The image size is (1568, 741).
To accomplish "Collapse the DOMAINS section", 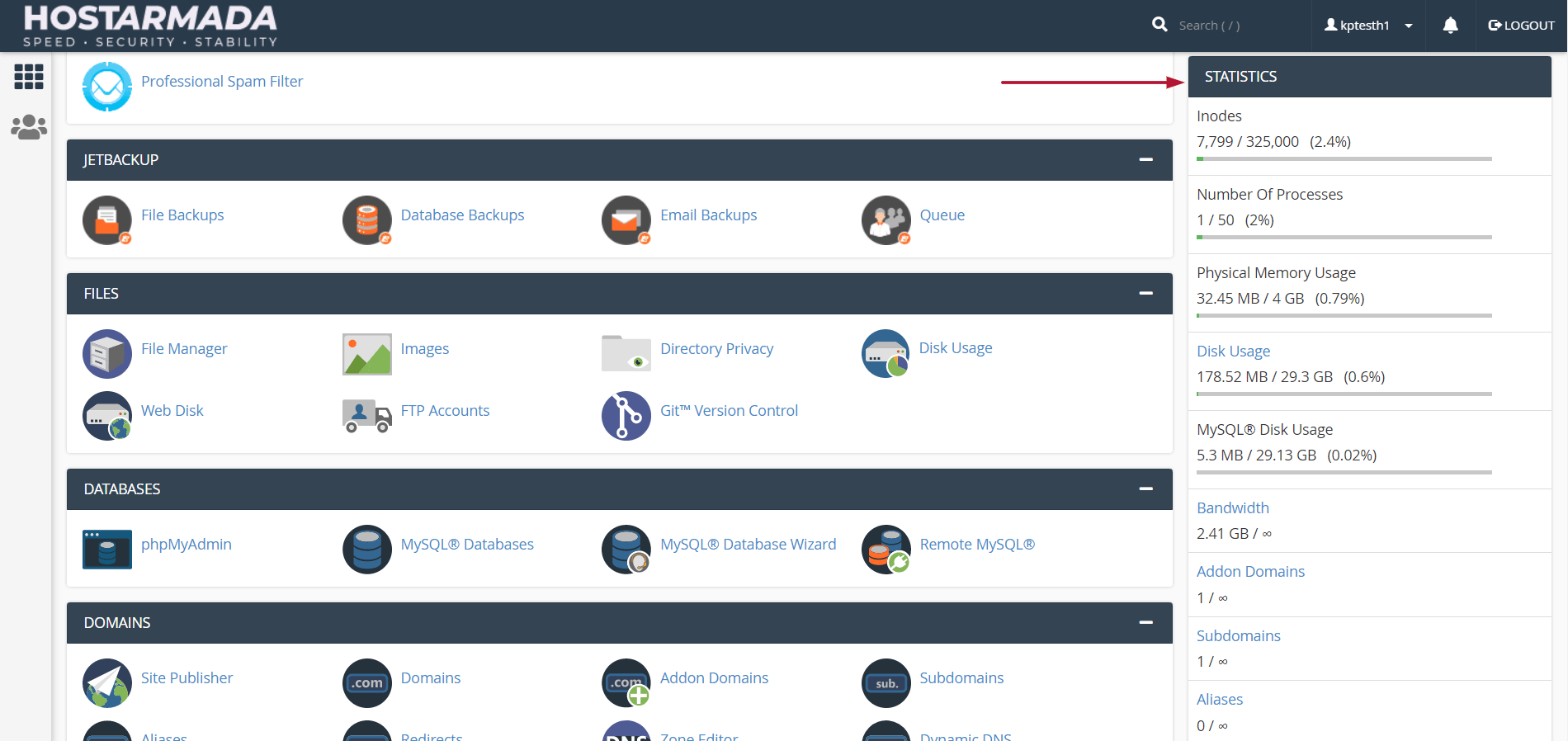I will pos(1145,622).
